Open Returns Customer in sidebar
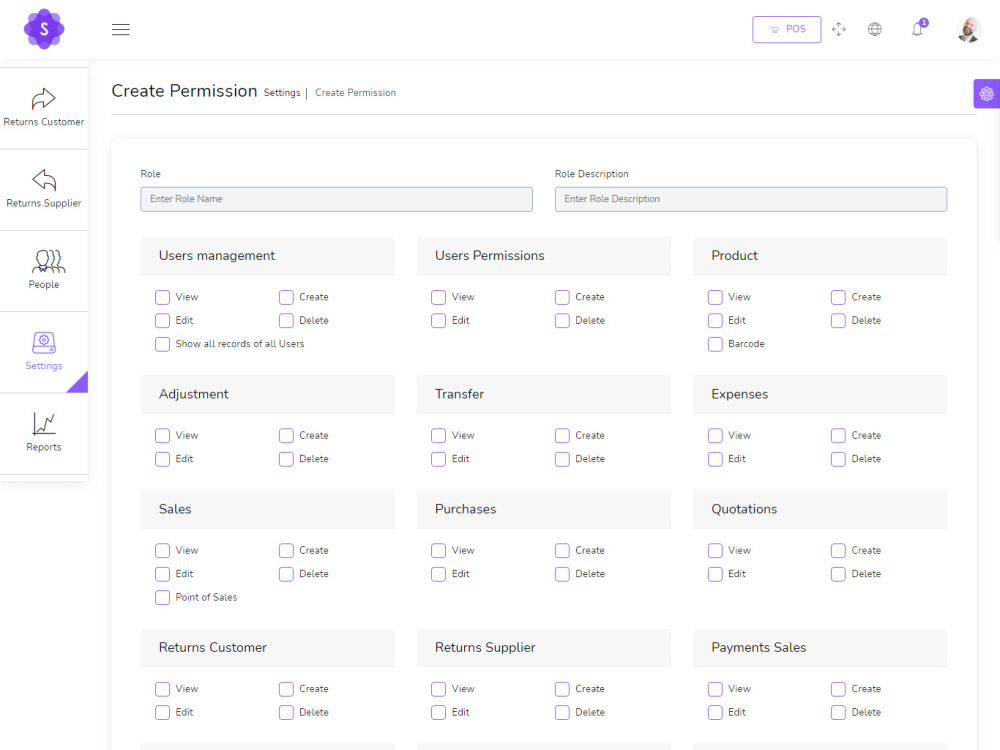This screenshot has height=750, width=1000. click(44, 108)
